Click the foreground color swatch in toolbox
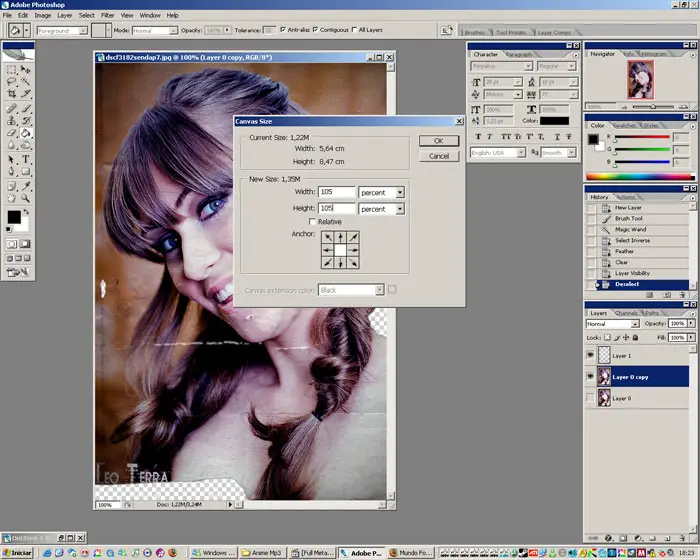 click(14, 217)
